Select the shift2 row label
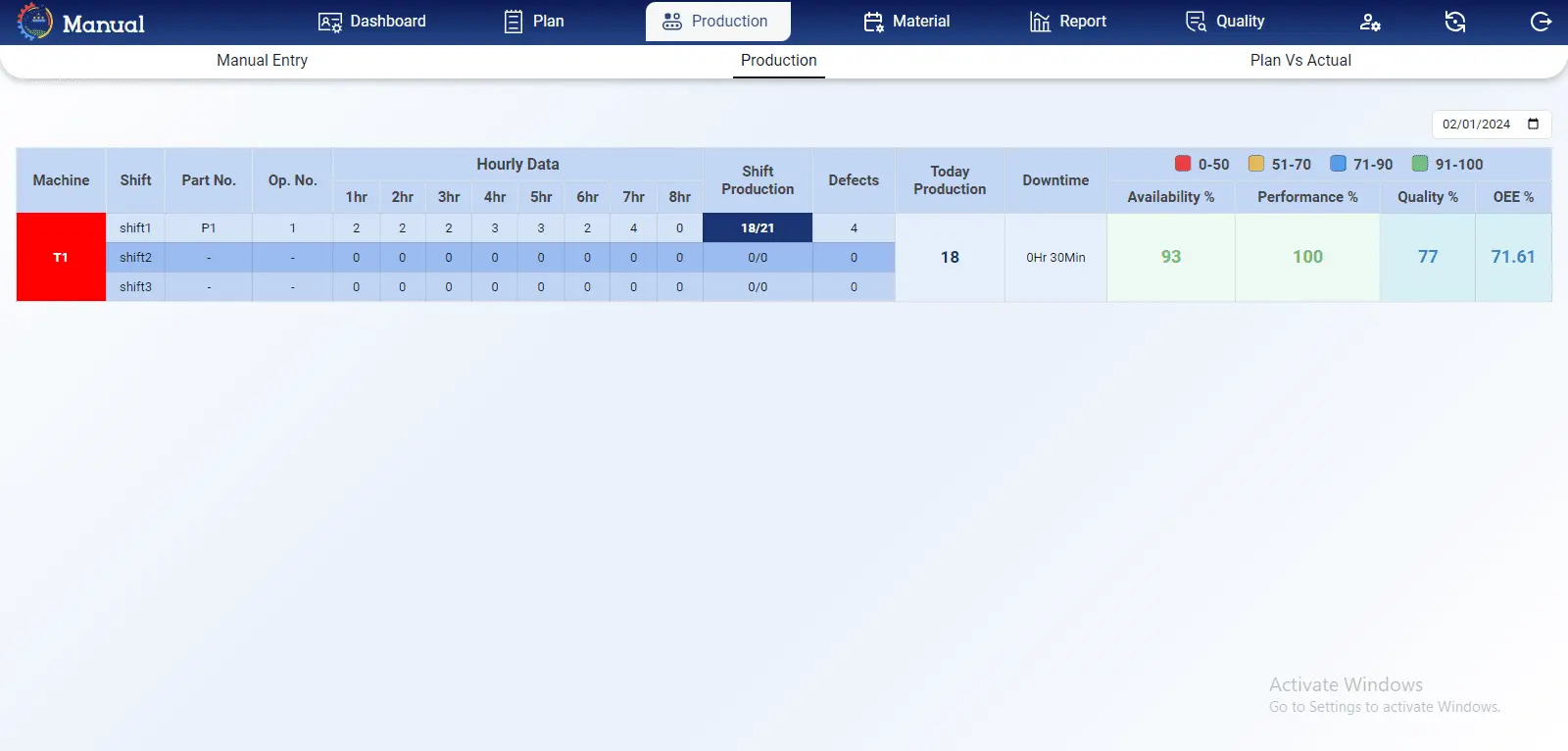 coord(135,257)
